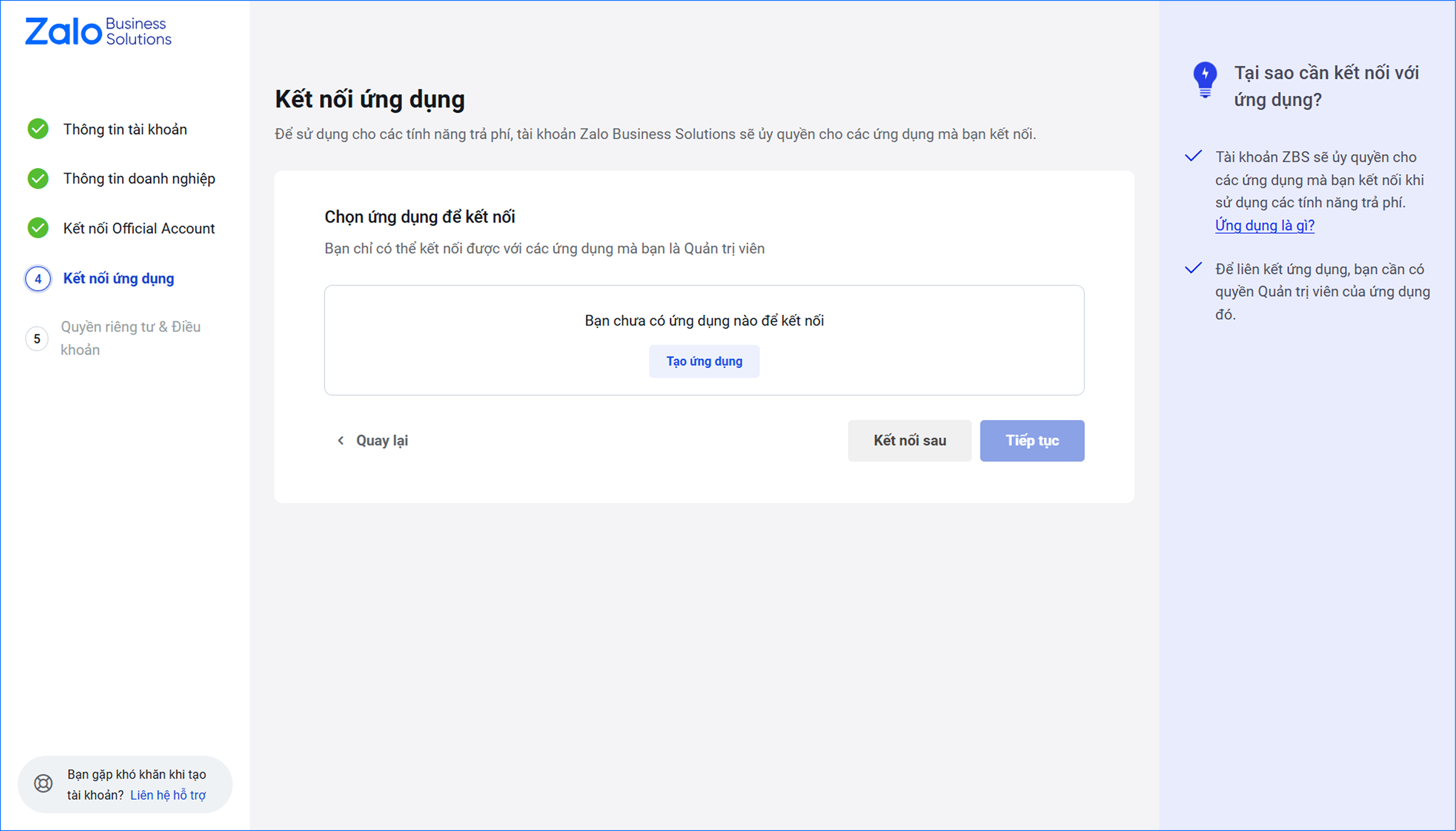Image resolution: width=1456 pixels, height=831 pixels.
Task: Click the Liên hệ hỗ trợ link
Action: 168,795
